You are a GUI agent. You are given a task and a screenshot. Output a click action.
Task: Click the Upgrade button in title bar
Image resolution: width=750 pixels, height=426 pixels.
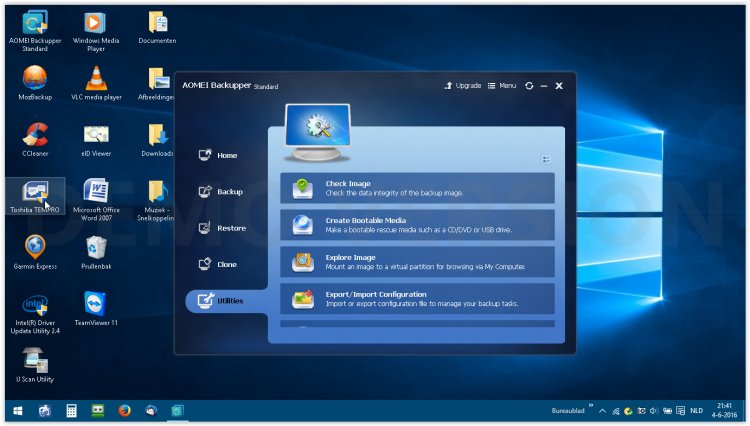(463, 86)
